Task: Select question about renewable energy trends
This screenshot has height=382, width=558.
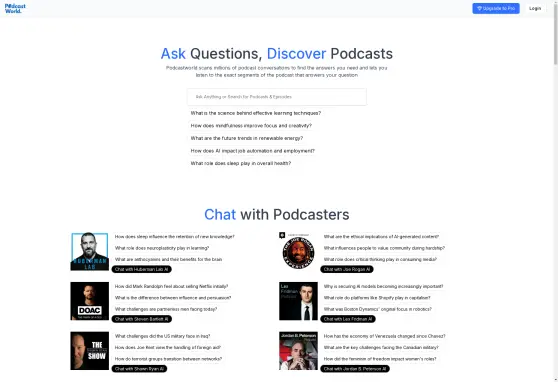Action: 247,138
